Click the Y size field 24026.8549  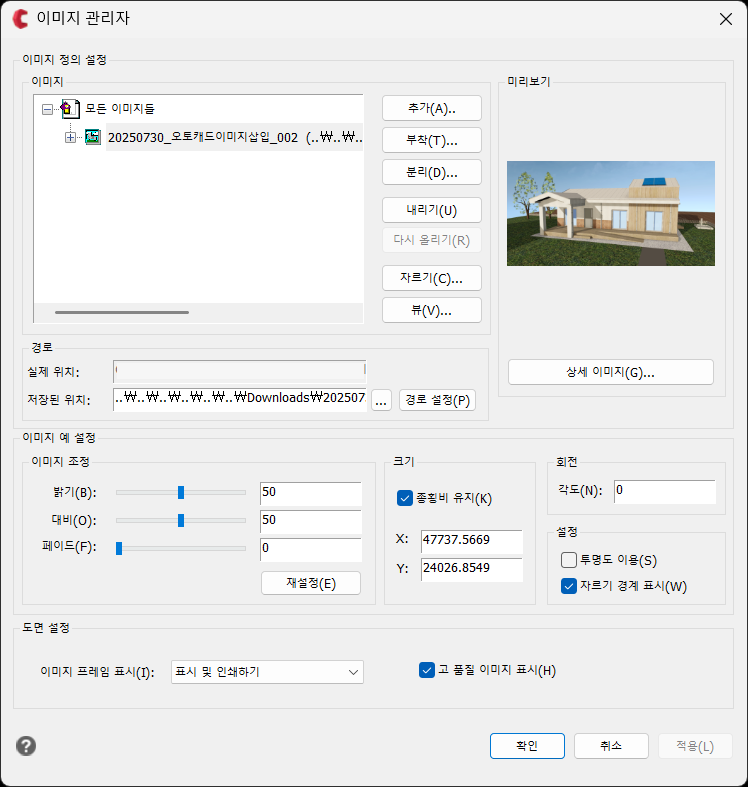(472, 569)
